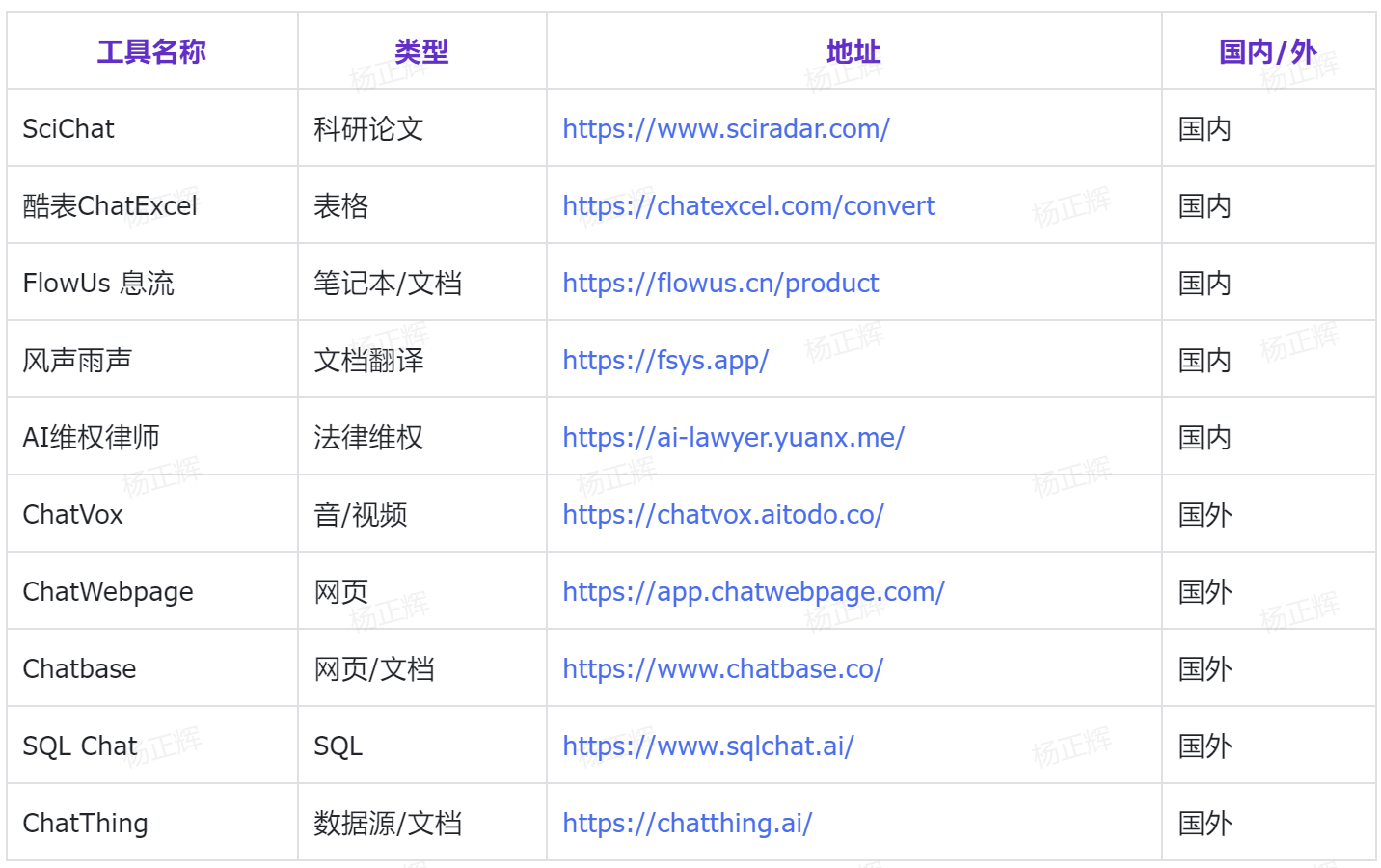The height and width of the screenshot is (868, 1381).
Task: Click the 文档翻译 type cell
Action: tap(368, 360)
